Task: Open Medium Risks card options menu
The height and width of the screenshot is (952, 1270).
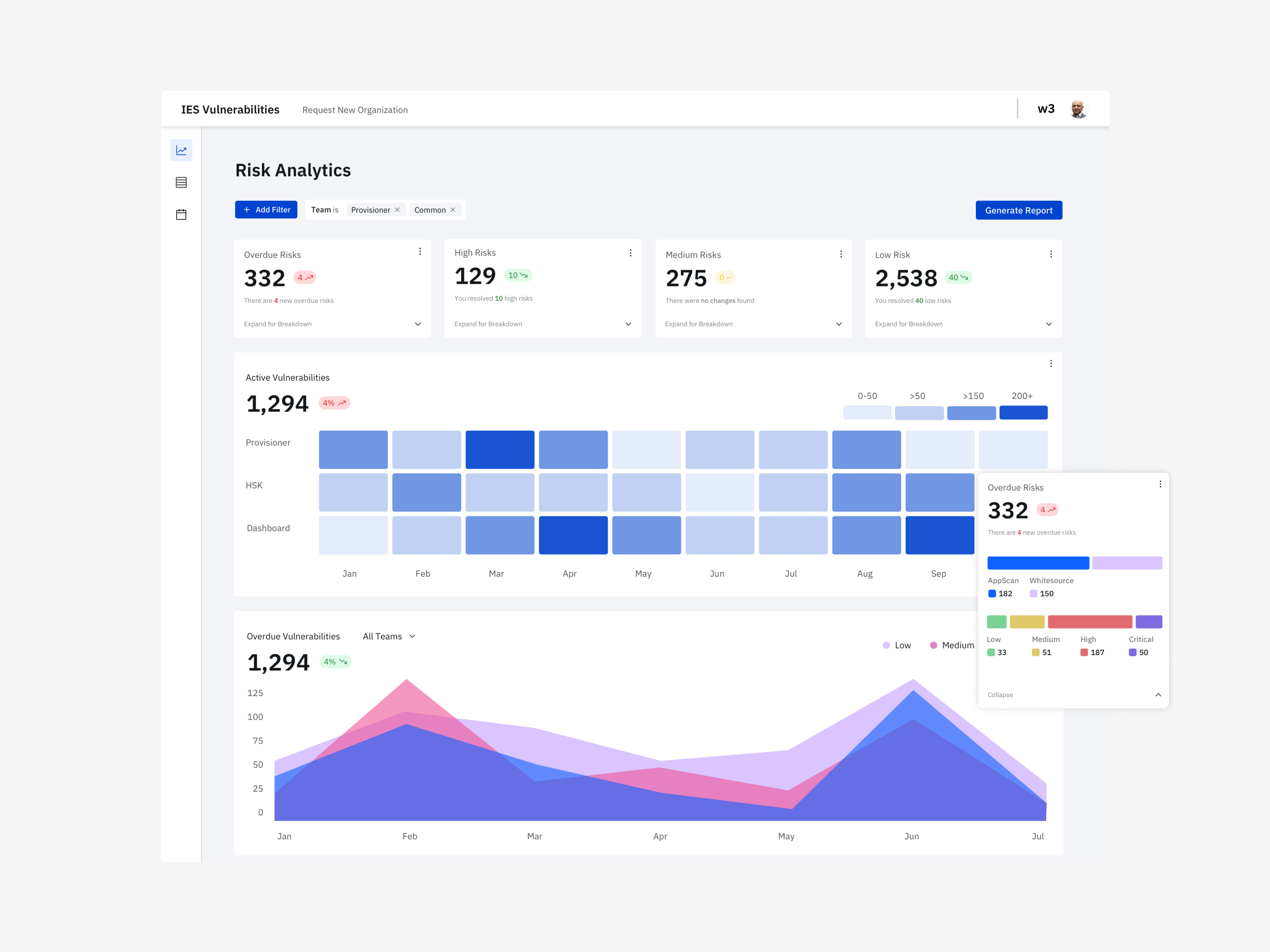Action: [x=841, y=254]
